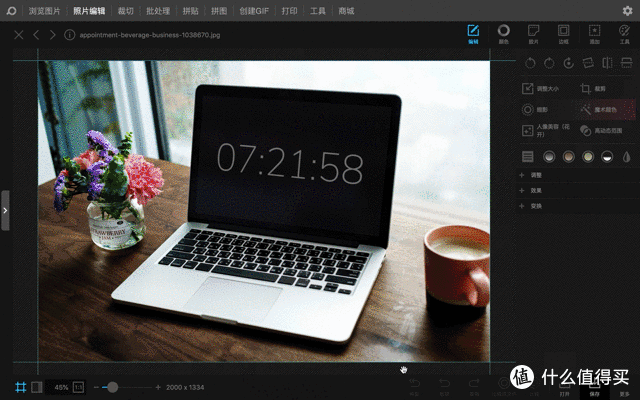Show image info via the circled i icon
This screenshot has height=400, width=640.
point(69,35)
